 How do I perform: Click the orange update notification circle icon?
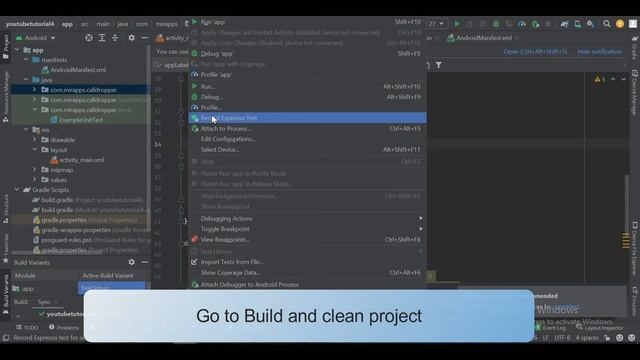pyautogui.click(x=620, y=24)
